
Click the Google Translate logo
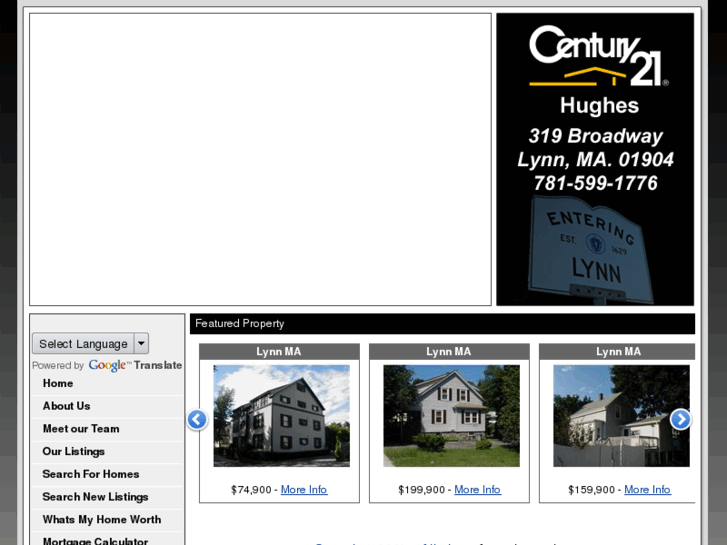[x=135, y=365]
